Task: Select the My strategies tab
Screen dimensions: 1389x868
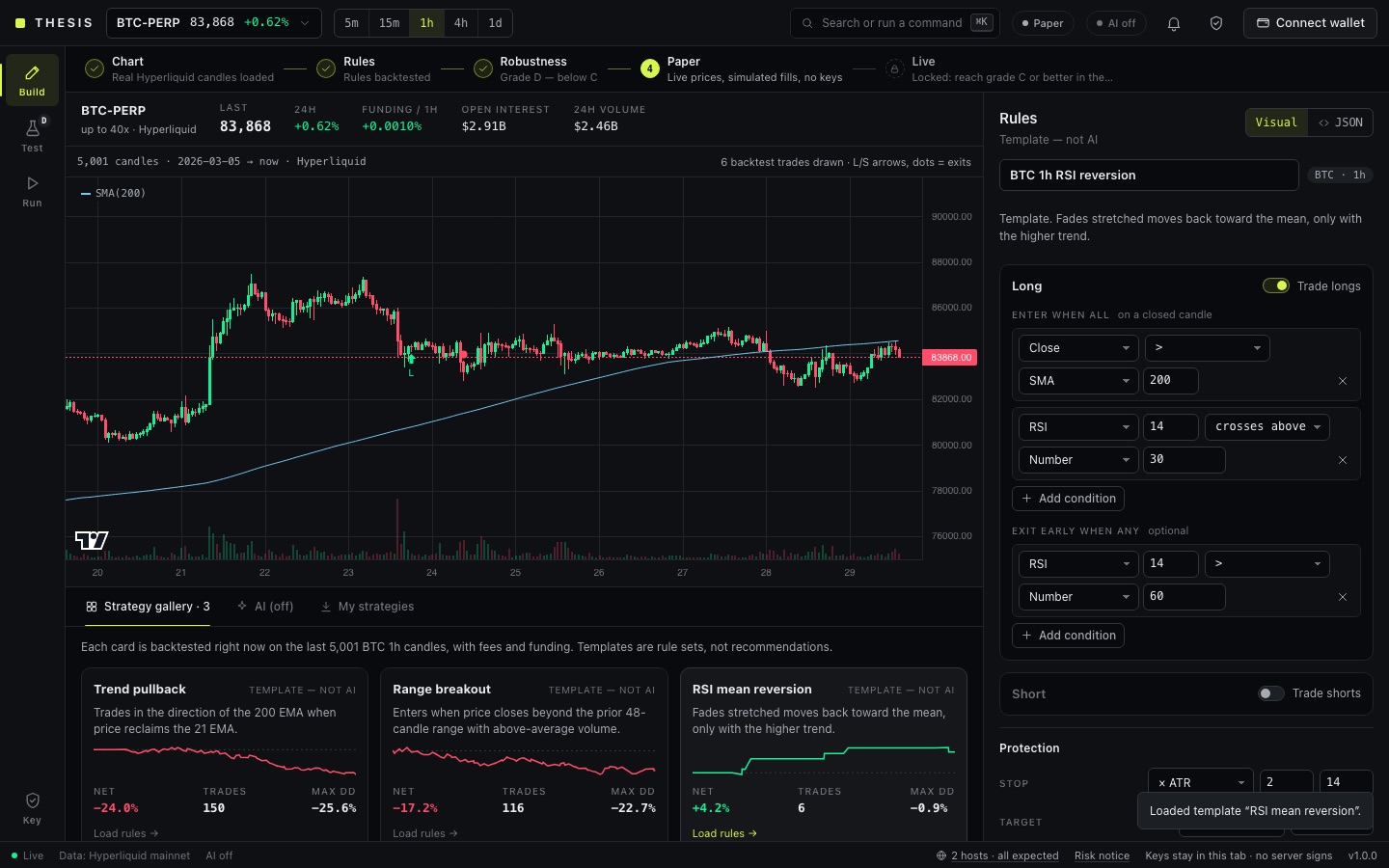Action: tap(368, 607)
